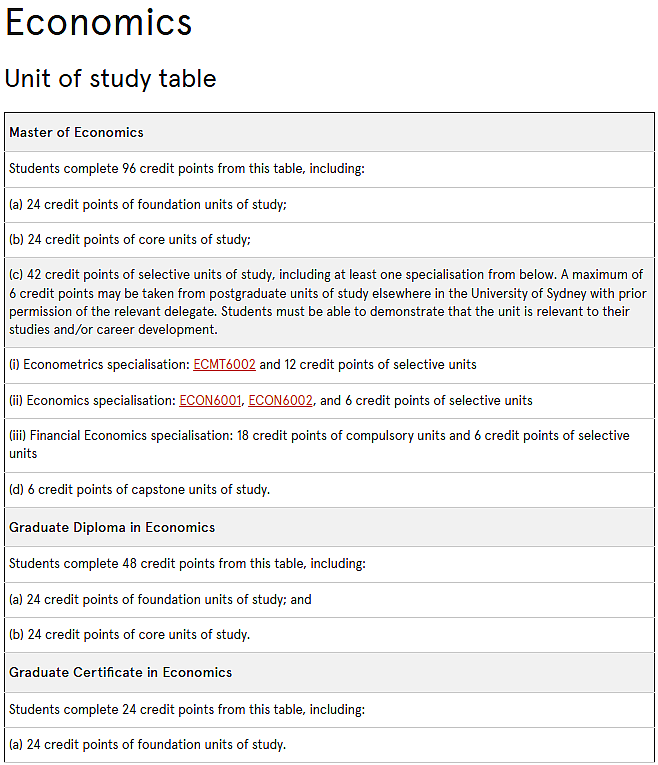The image size is (658, 765).
Task: Click the Econometrics specialisation row text
Action: [242, 364]
